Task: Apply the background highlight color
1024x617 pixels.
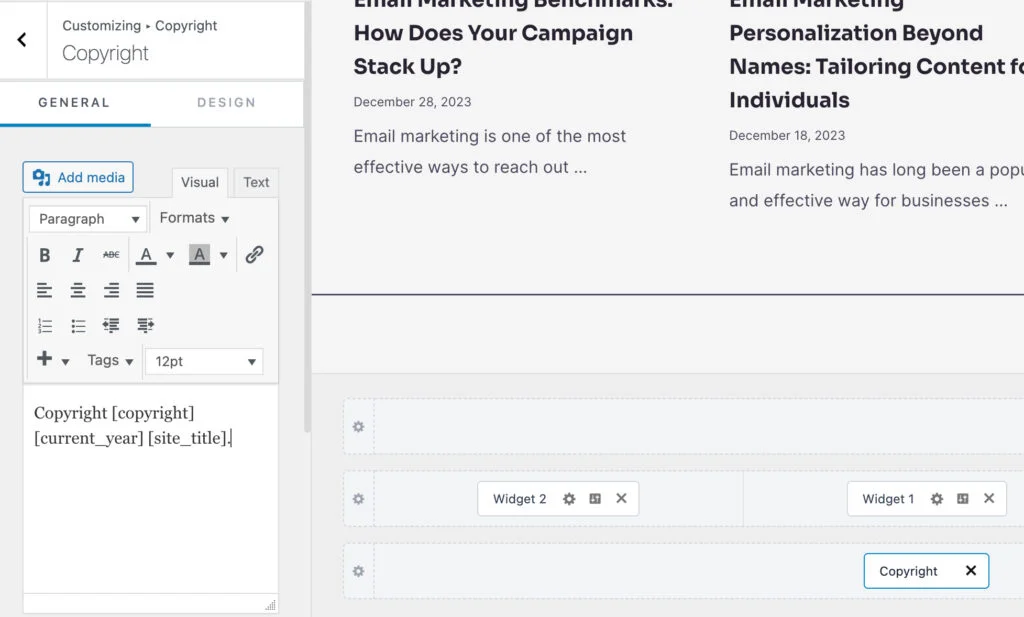Action: point(199,255)
